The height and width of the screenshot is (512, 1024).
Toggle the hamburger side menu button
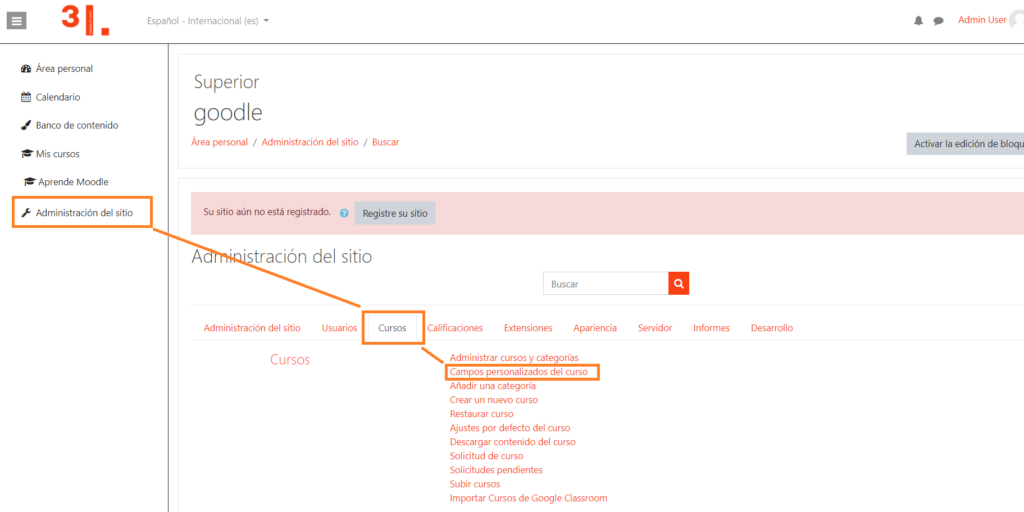17,20
